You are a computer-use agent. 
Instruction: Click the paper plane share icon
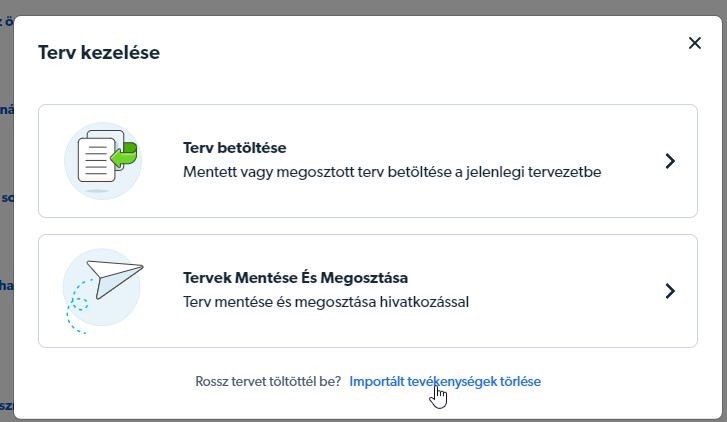click(103, 290)
